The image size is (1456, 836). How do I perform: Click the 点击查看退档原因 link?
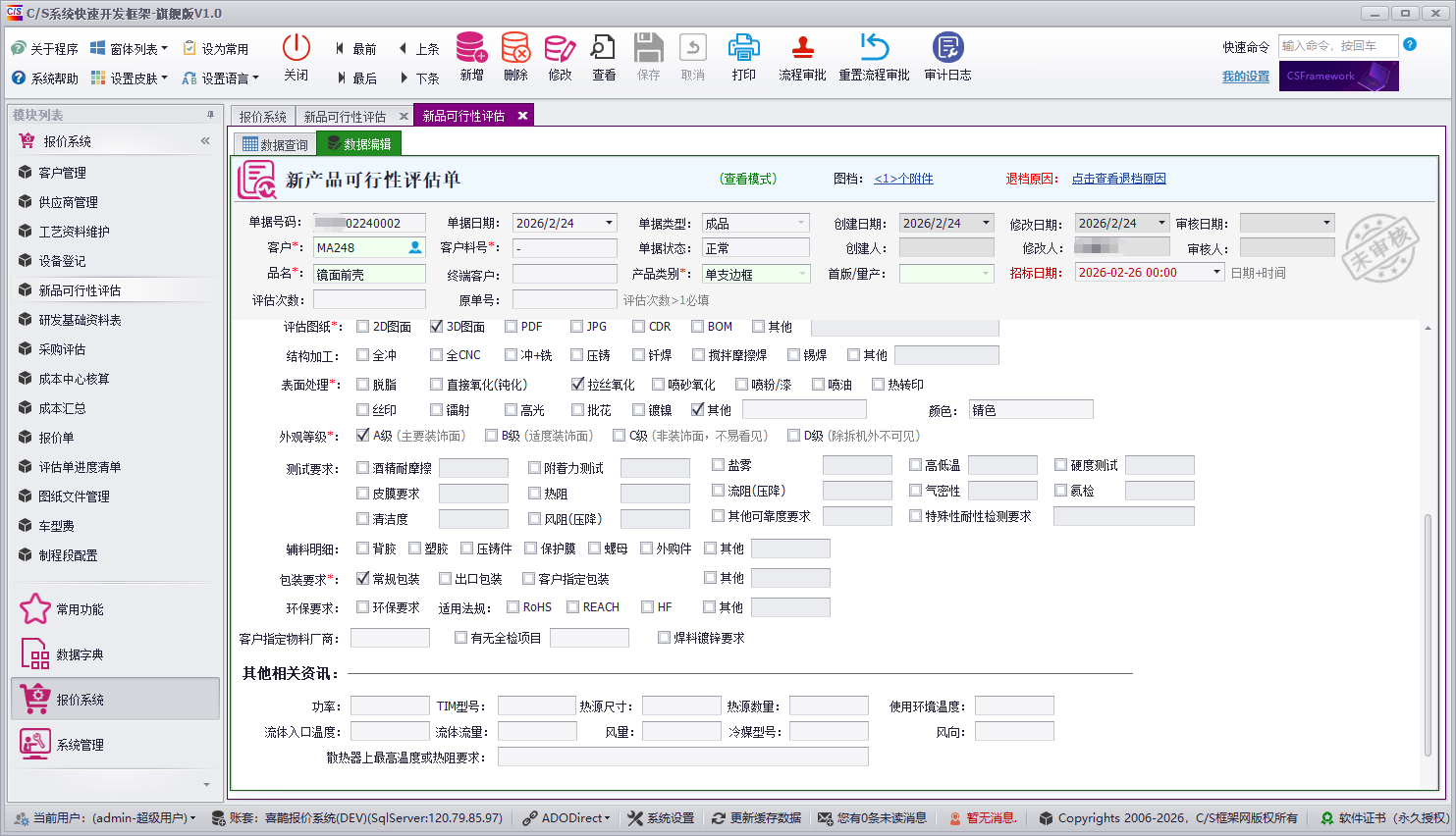(1118, 179)
